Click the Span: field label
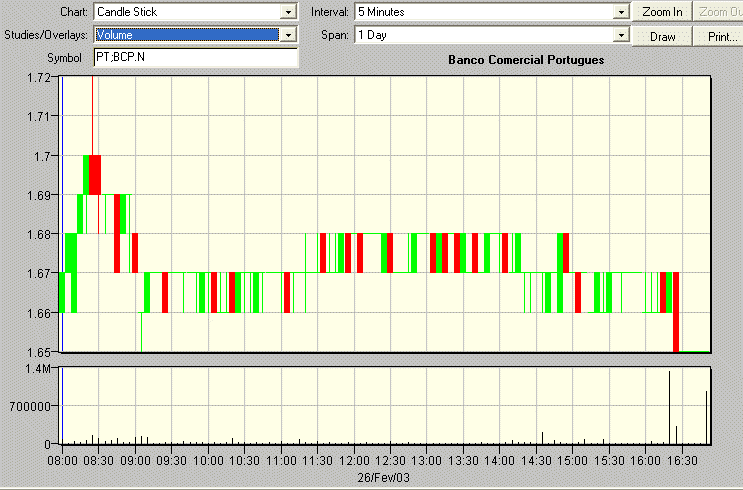 tap(335, 35)
